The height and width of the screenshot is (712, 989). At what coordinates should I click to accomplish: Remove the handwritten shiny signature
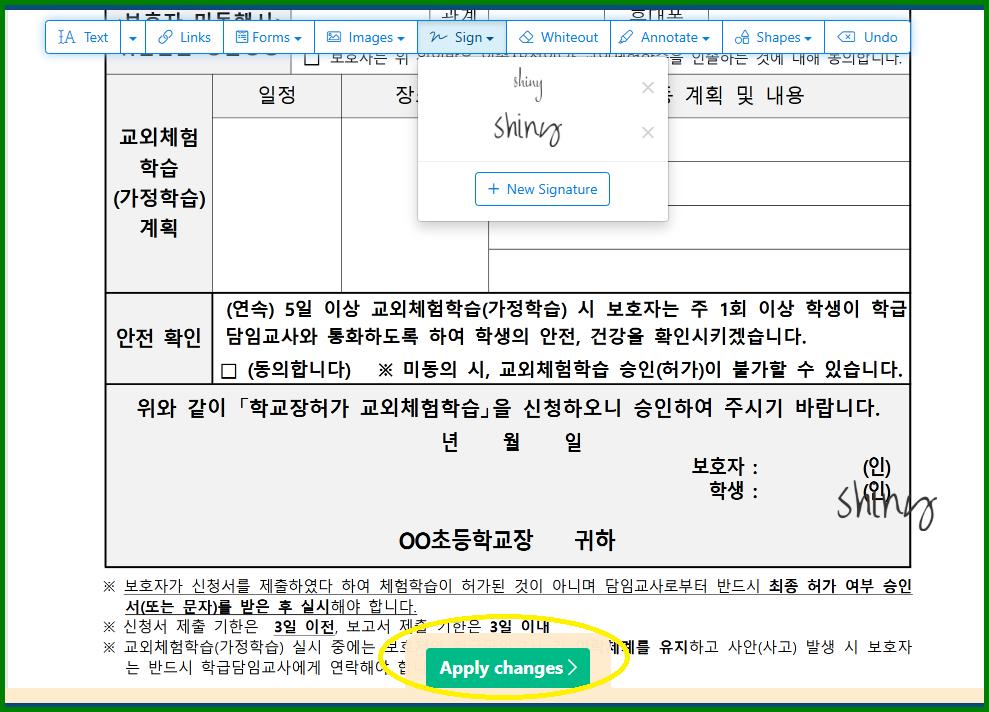pos(648,132)
